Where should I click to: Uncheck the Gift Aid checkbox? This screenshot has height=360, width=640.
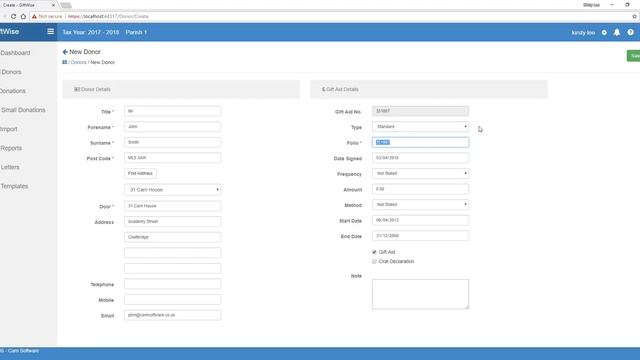pos(374,252)
